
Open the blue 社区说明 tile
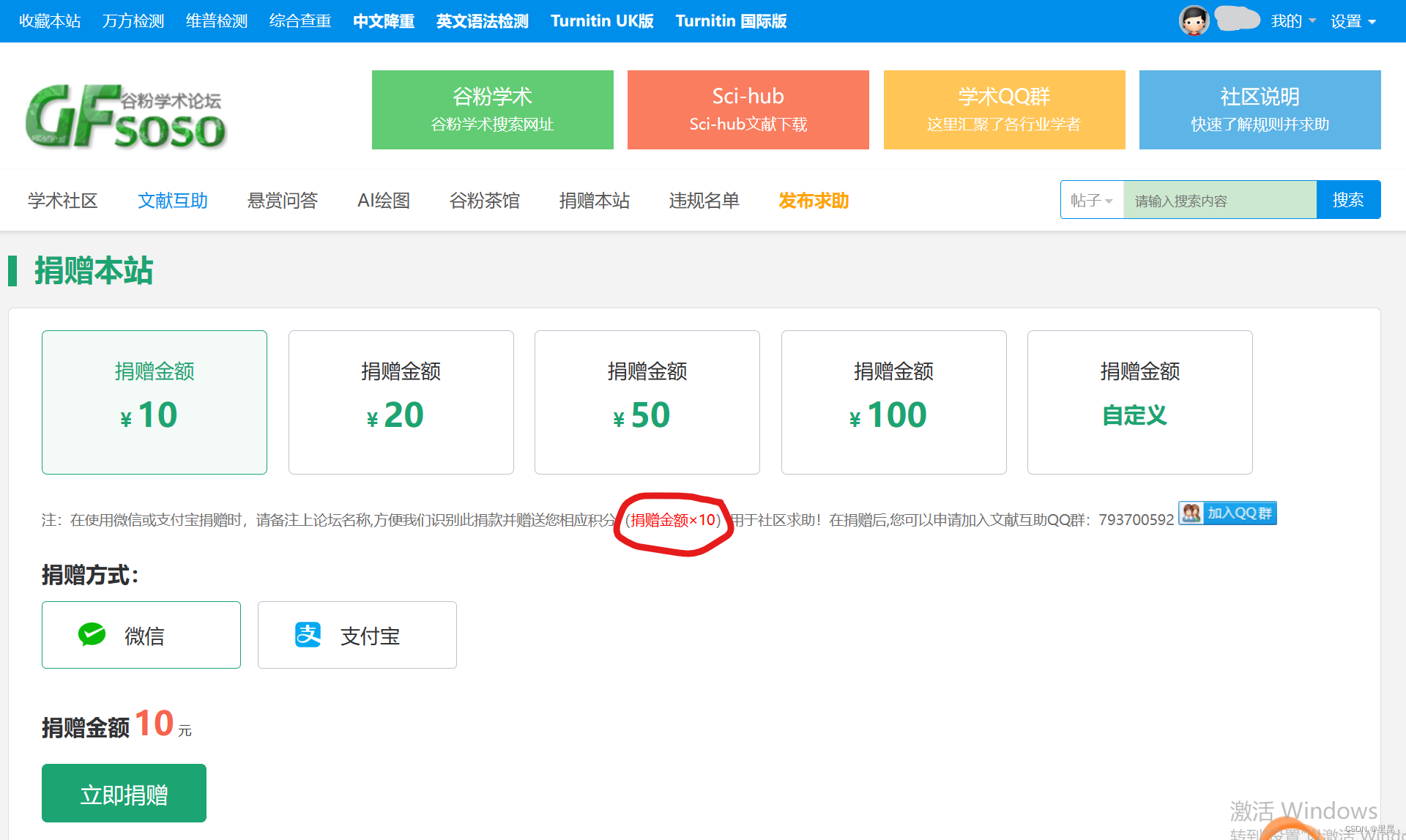pyautogui.click(x=1260, y=110)
